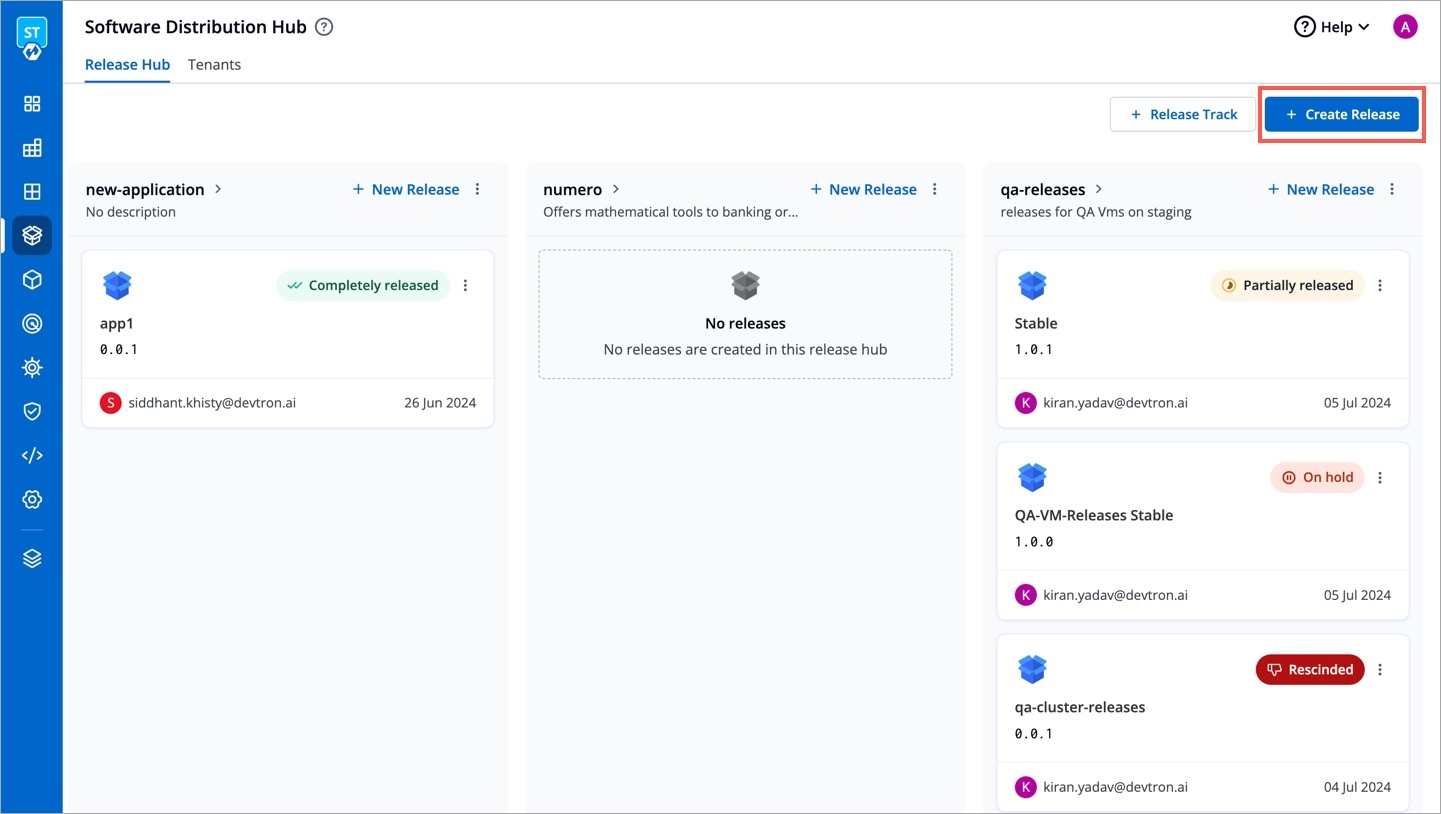Open the cube icon in sidebar

pos(32,280)
